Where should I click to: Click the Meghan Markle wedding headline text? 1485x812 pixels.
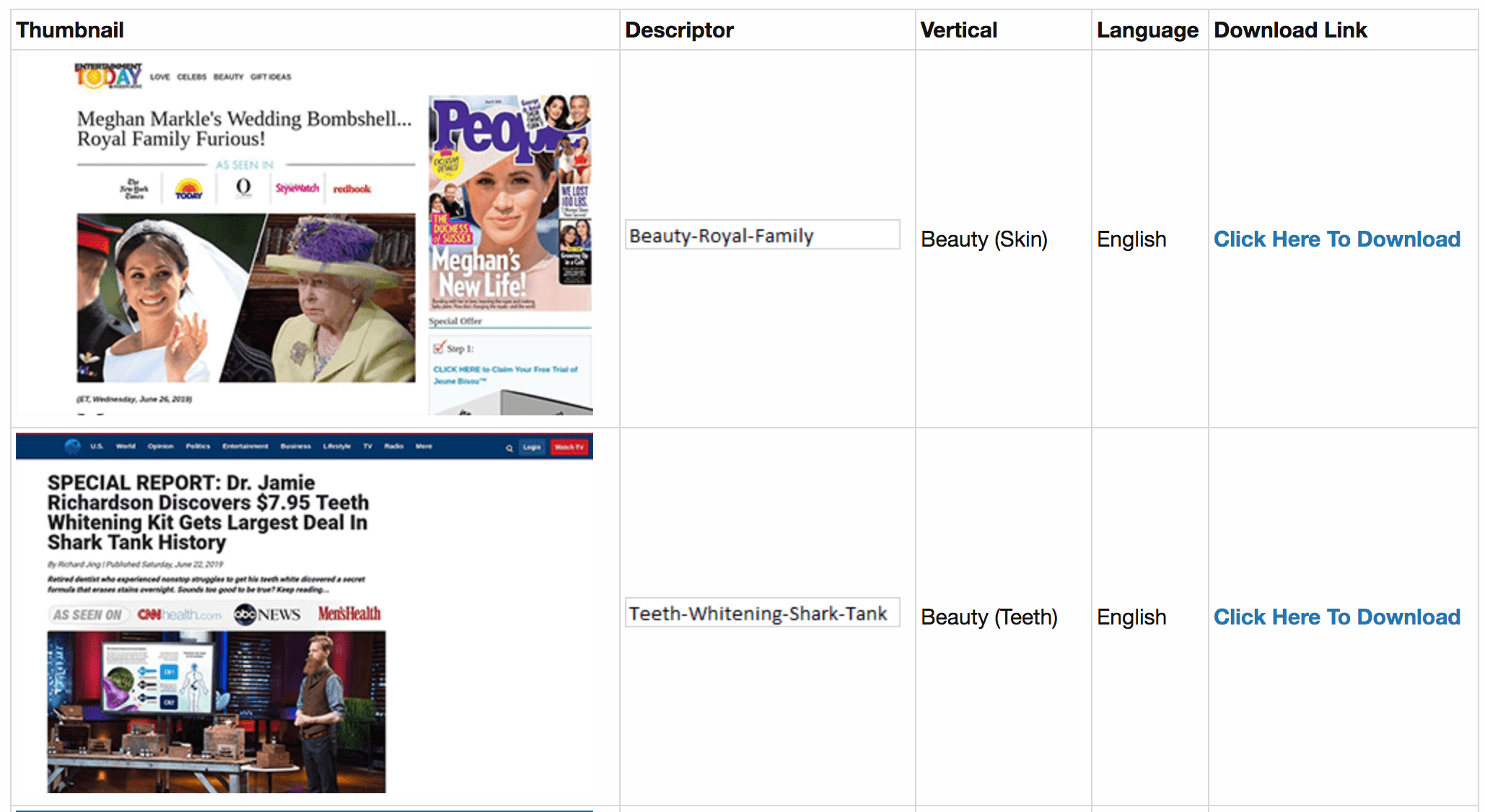pos(245,128)
